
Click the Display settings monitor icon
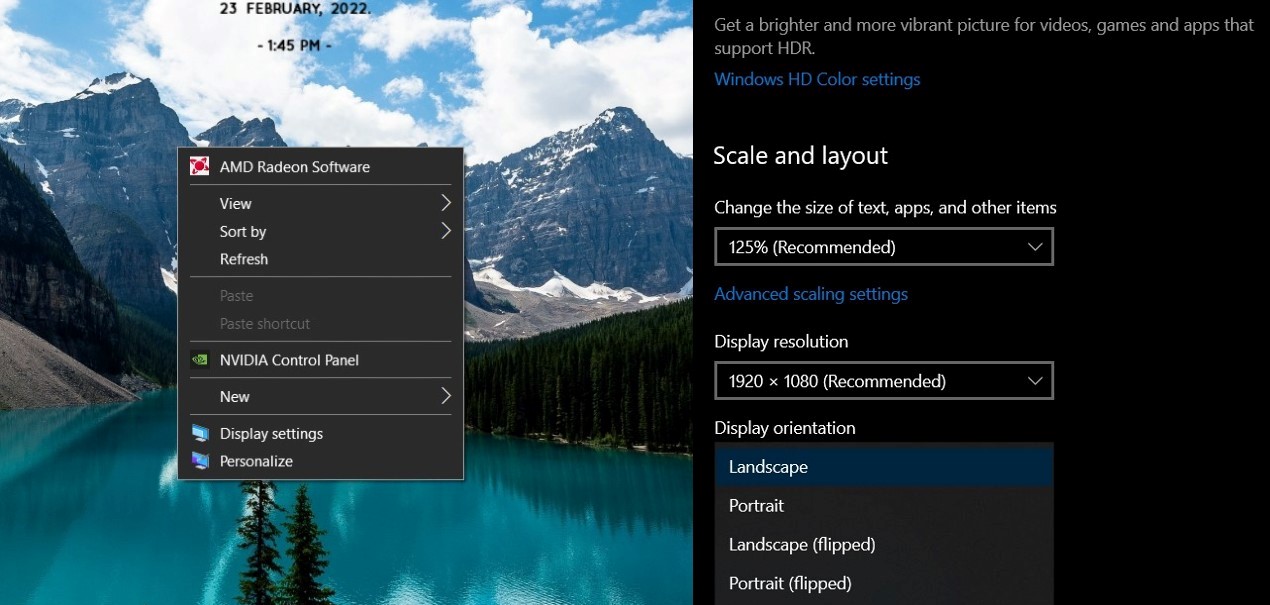[x=200, y=433]
